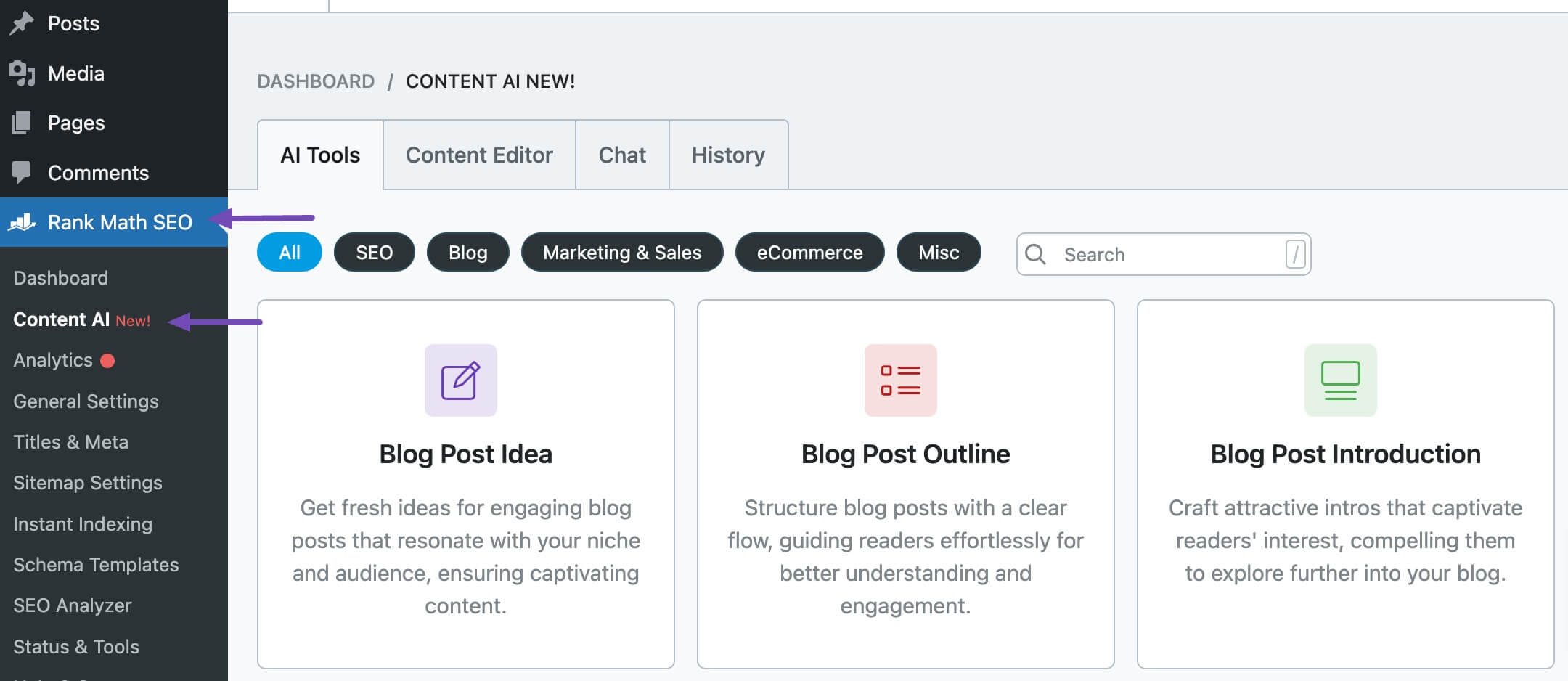Image resolution: width=1568 pixels, height=681 pixels.
Task: Click the 'Get fresh ideas' description text
Action: [x=466, y=557]
